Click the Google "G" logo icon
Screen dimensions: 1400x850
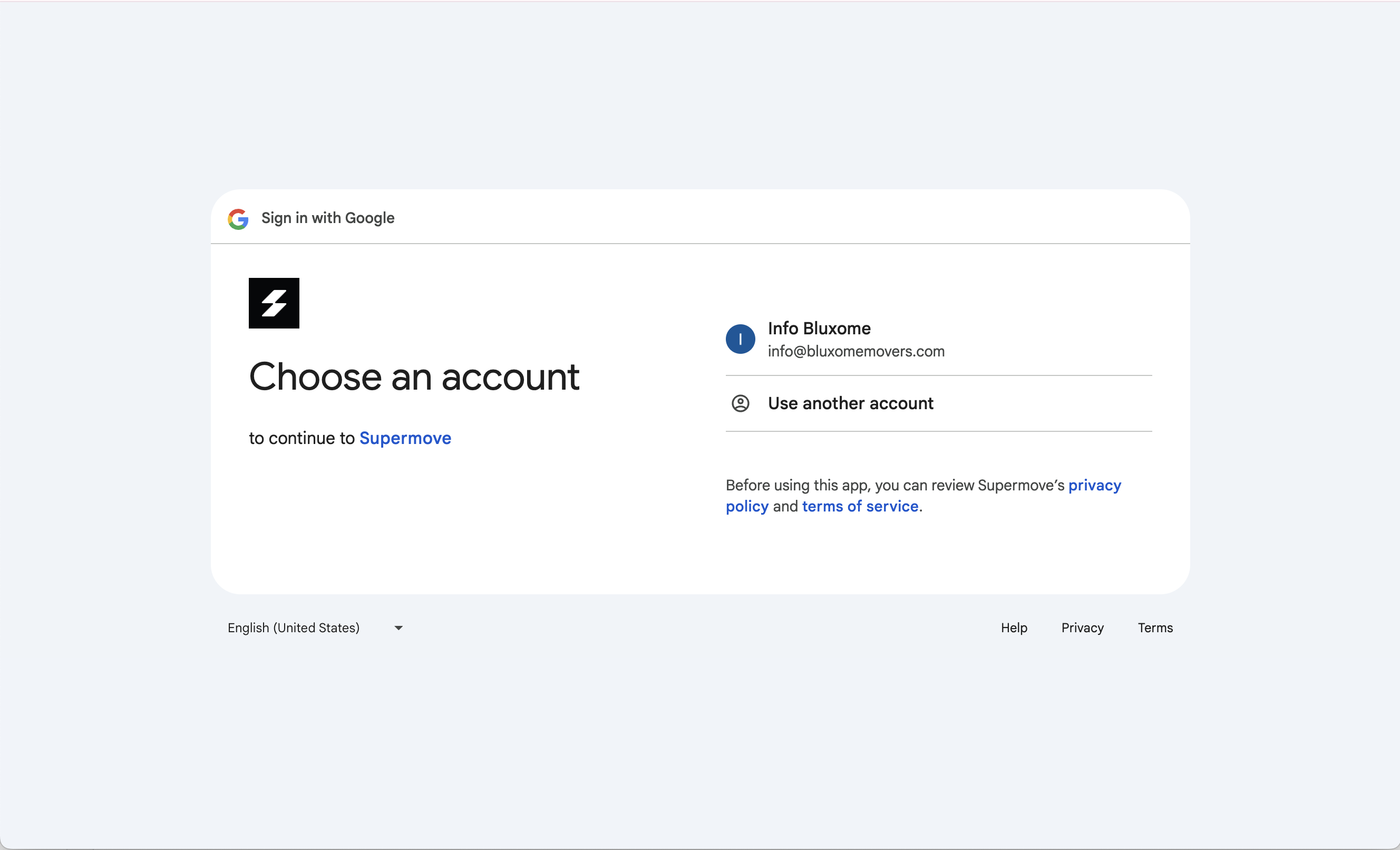[x=238, y=218]
